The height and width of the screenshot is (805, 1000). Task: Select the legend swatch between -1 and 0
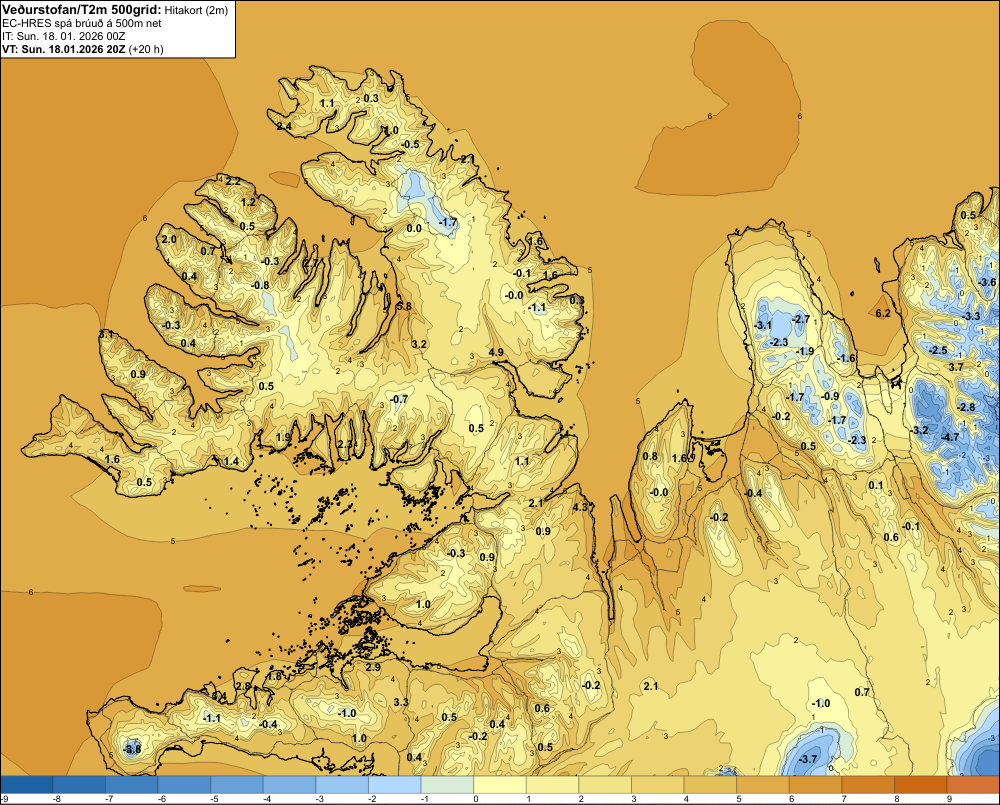pos(447,784)
